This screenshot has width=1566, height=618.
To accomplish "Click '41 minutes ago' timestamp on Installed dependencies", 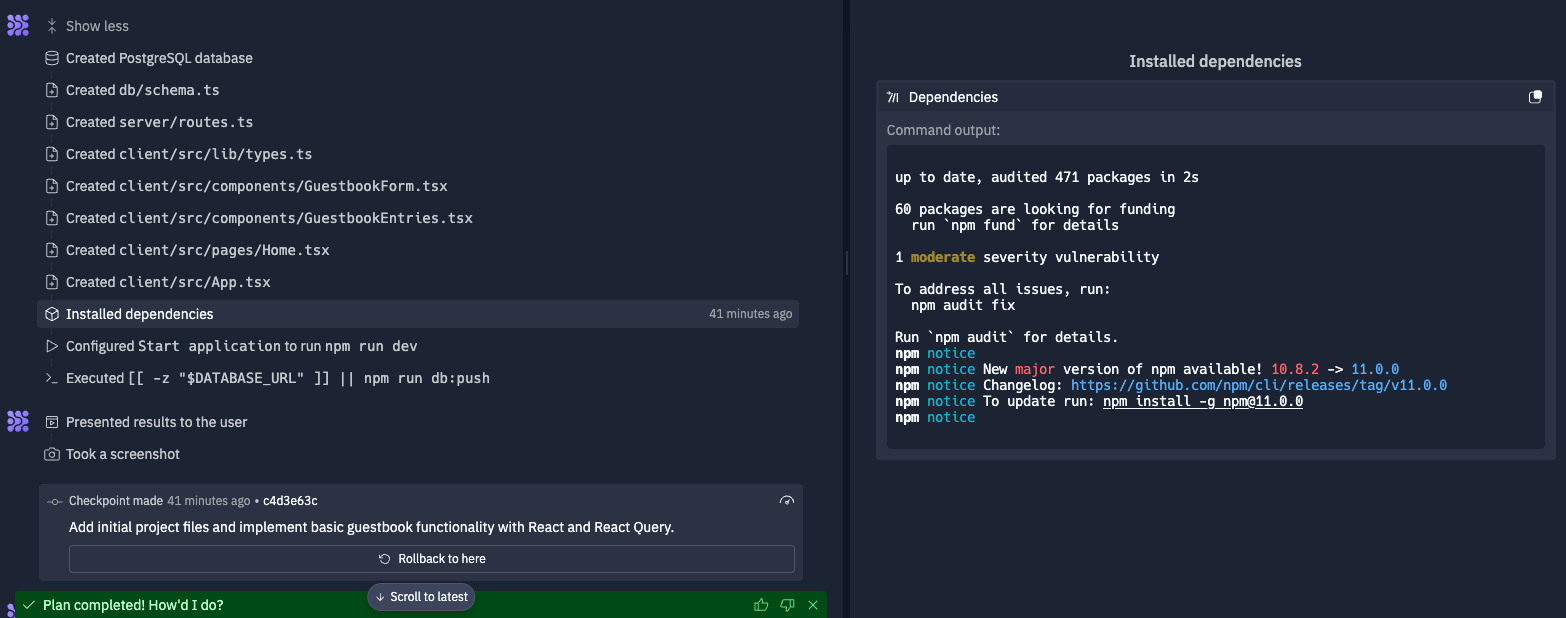I will [751, 314].
